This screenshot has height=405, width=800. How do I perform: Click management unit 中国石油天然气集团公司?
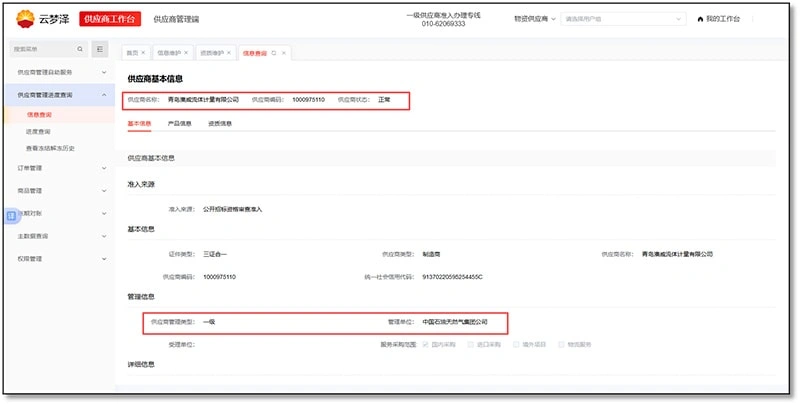tap(455, 322)
